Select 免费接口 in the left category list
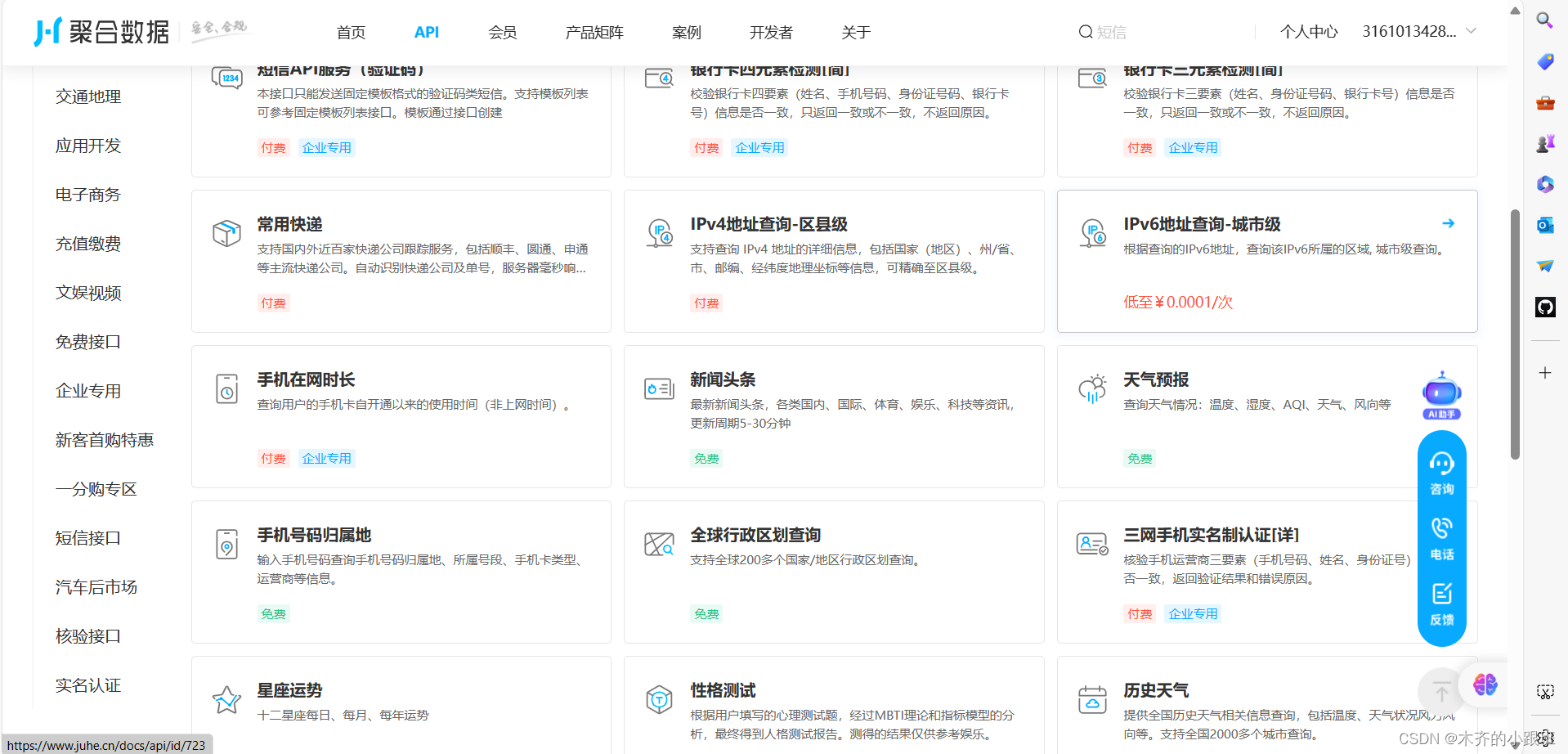This screenshot has height=754, width=1568. [x=87, y=341]
